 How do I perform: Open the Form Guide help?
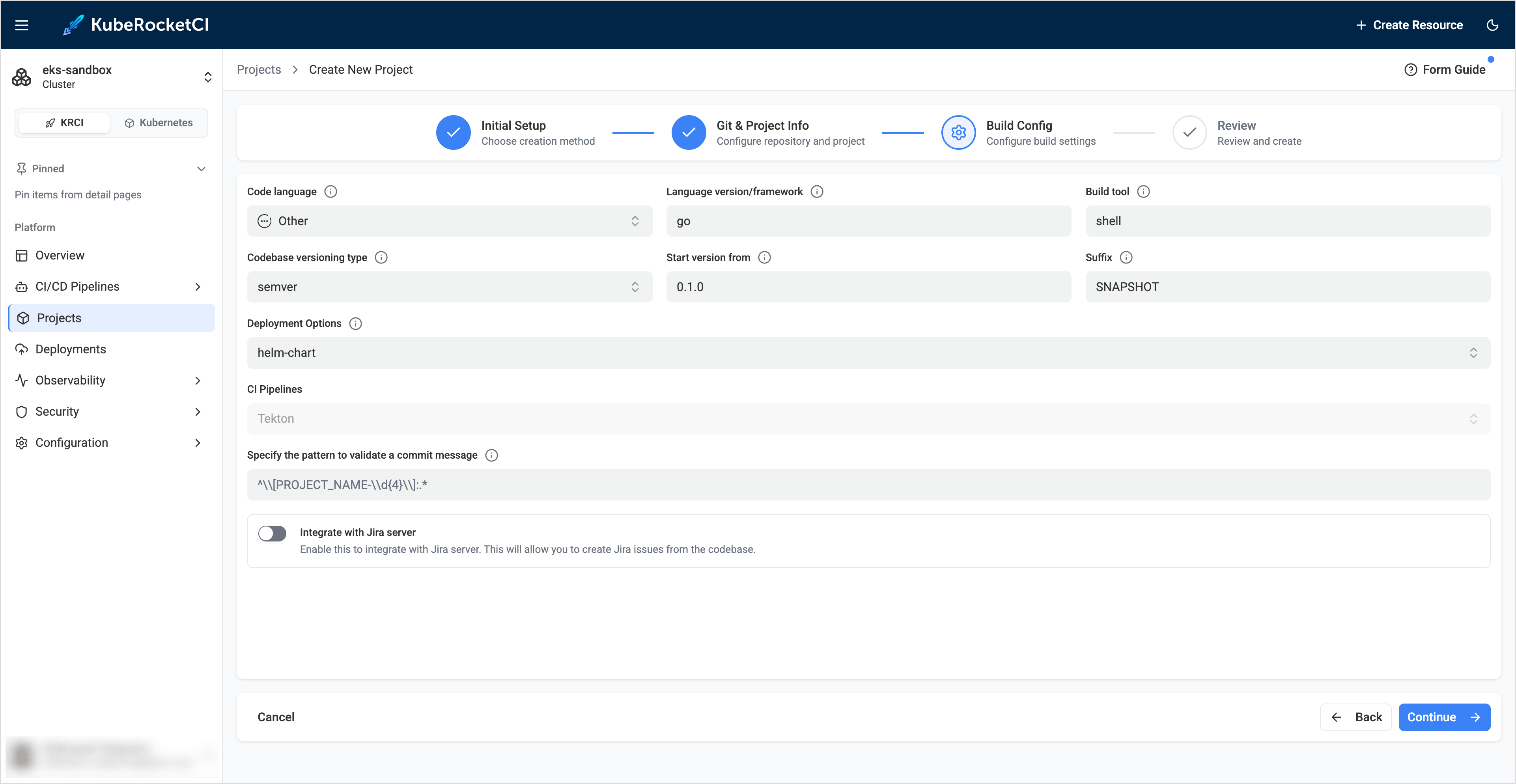(1445, 69)
